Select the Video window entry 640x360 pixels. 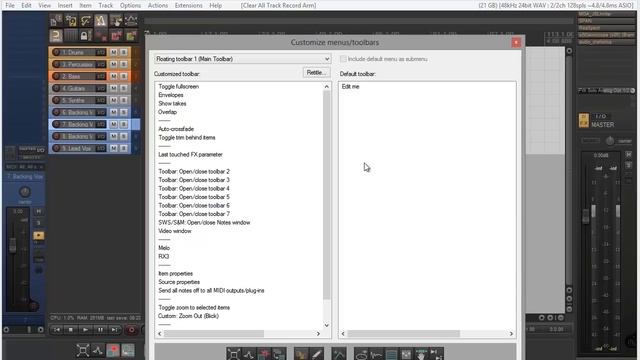coord(175,231)
